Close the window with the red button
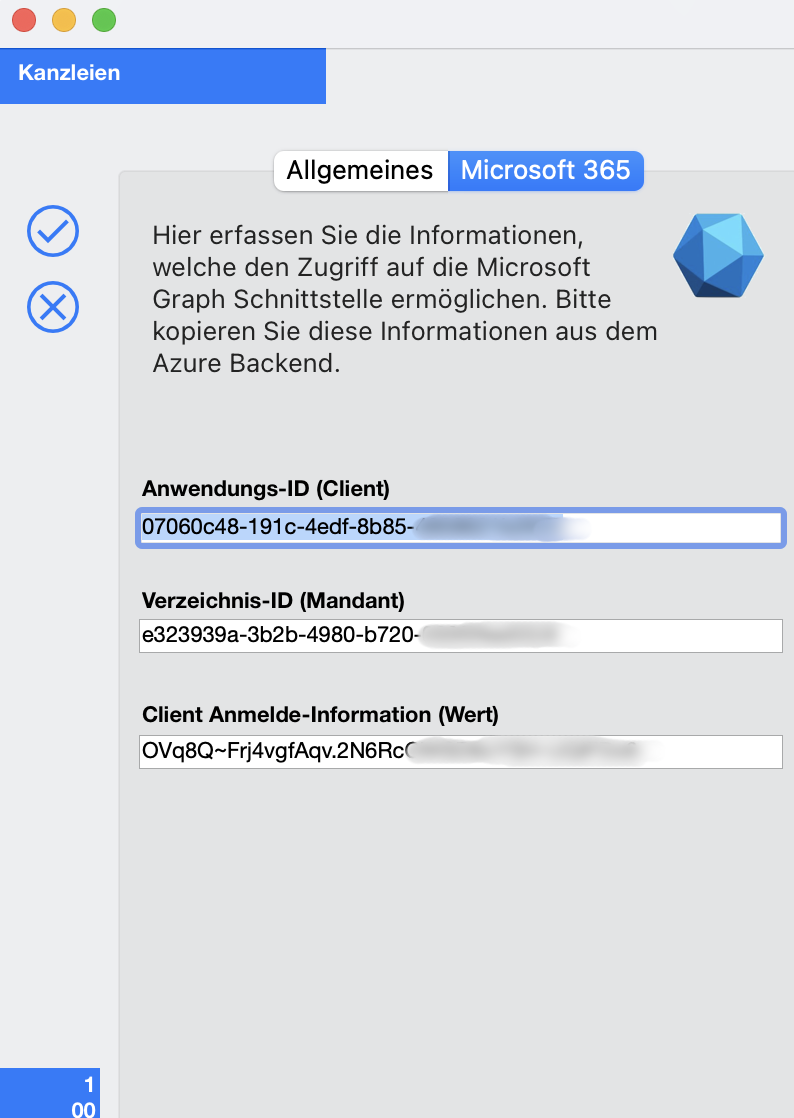794x1118 pixels. point(24,20)
